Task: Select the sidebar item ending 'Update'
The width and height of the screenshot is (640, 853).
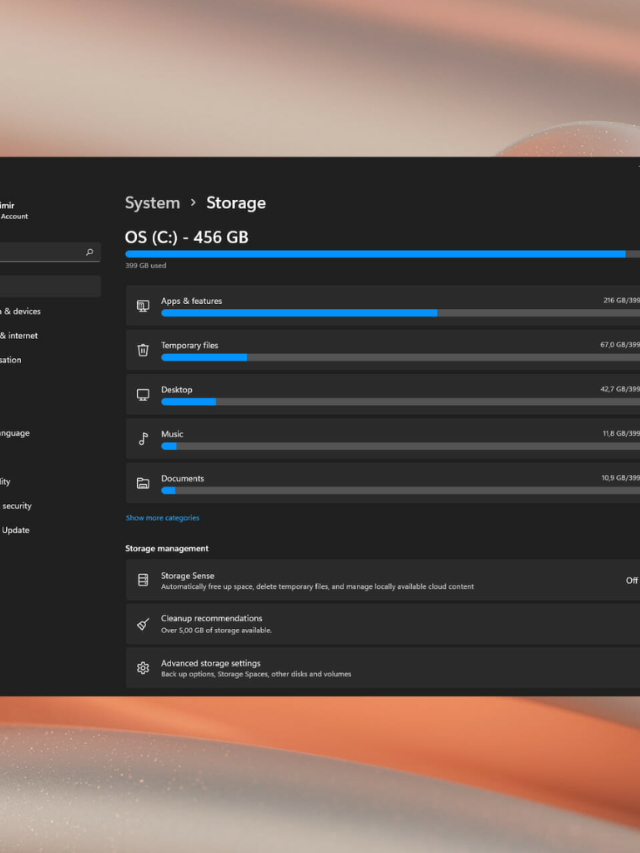Action: click(15, 530)
